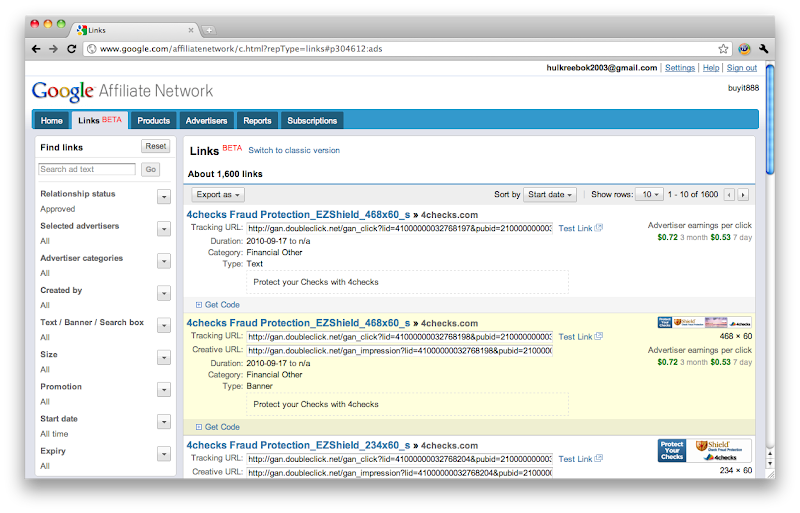Go forward with the browser forward arrow

click(x=53, y=49)
